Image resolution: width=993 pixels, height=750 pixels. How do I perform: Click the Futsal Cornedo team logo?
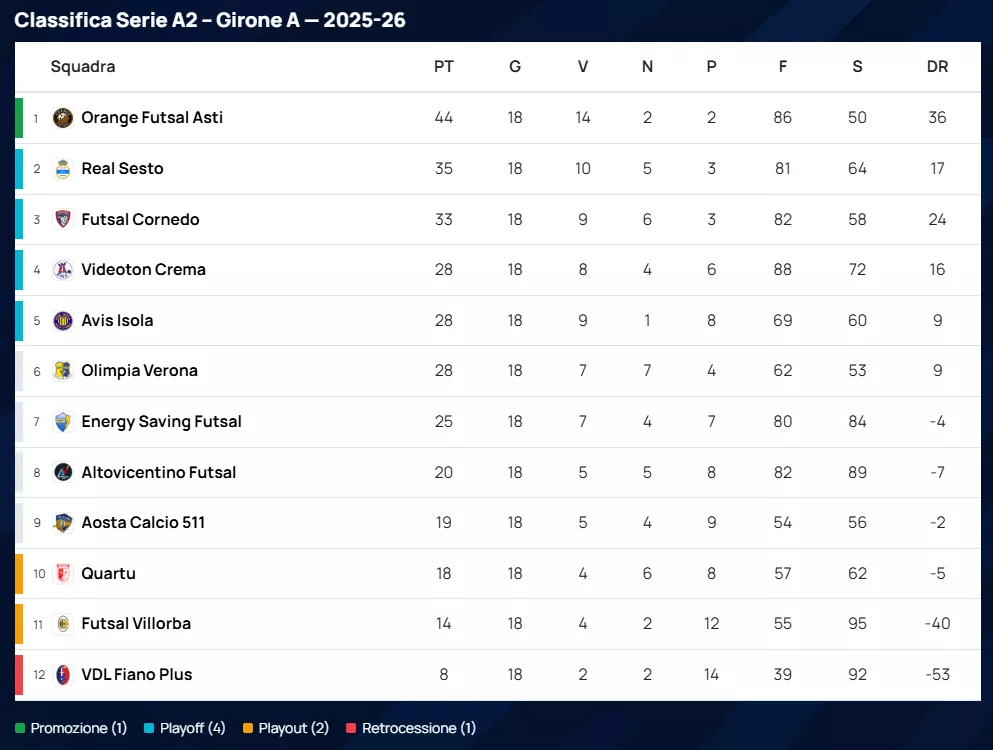[63, 220]
